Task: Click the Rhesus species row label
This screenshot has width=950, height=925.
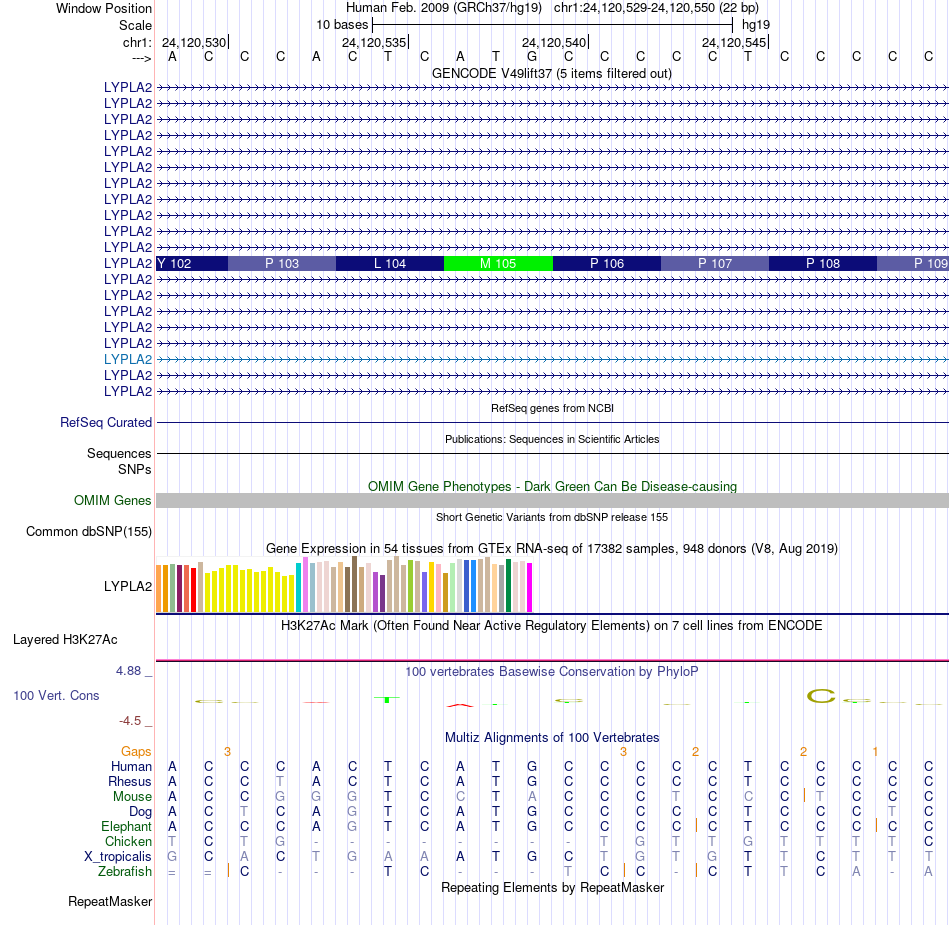Action: click(130, 781)
